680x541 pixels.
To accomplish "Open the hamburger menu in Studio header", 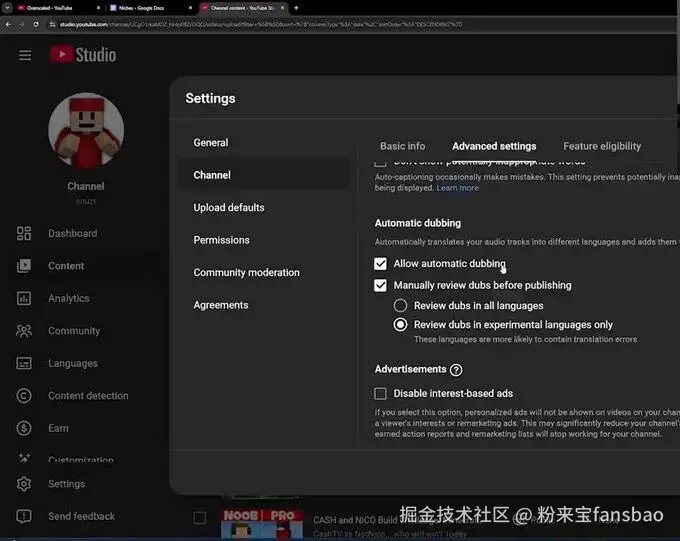I will point(25,55).
